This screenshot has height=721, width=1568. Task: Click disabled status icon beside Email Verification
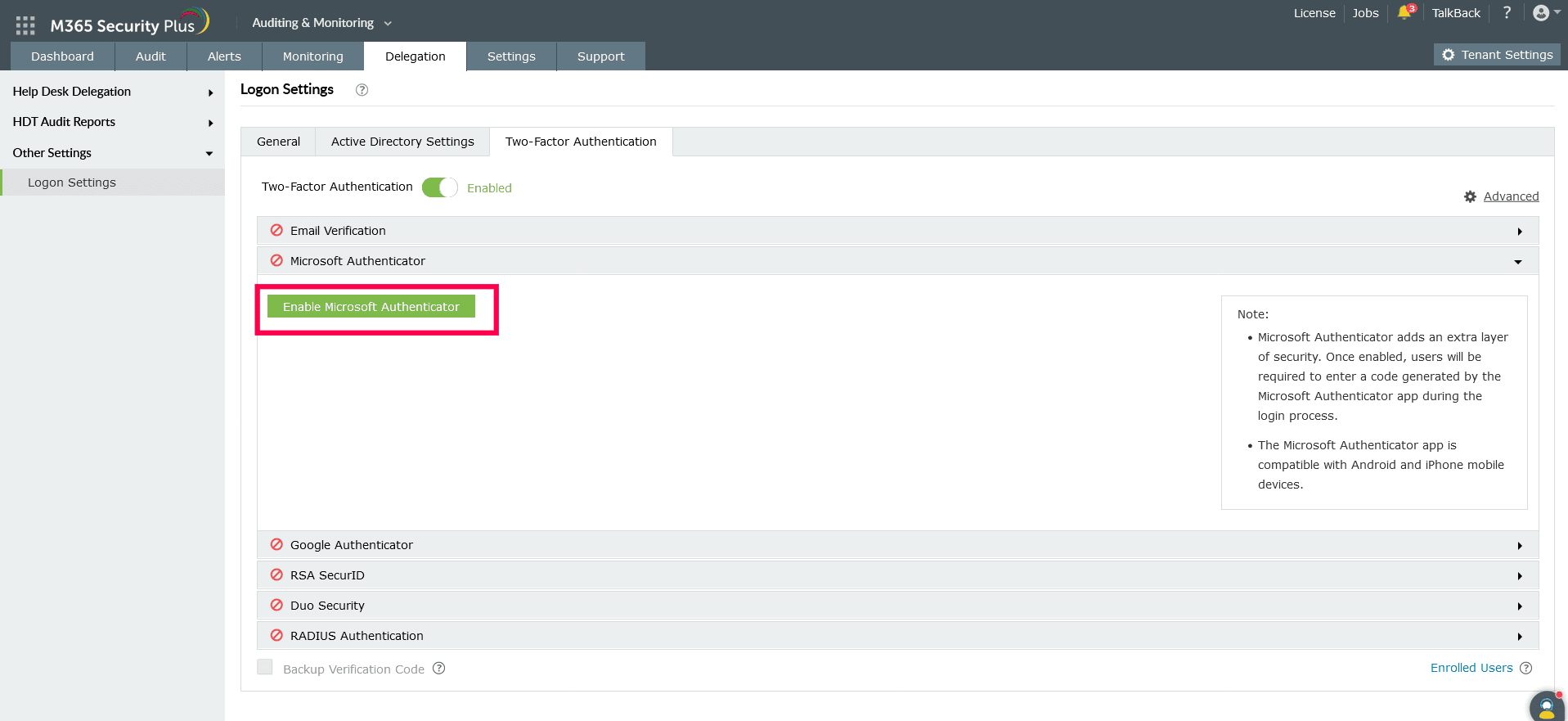click(x=276, y=230)
